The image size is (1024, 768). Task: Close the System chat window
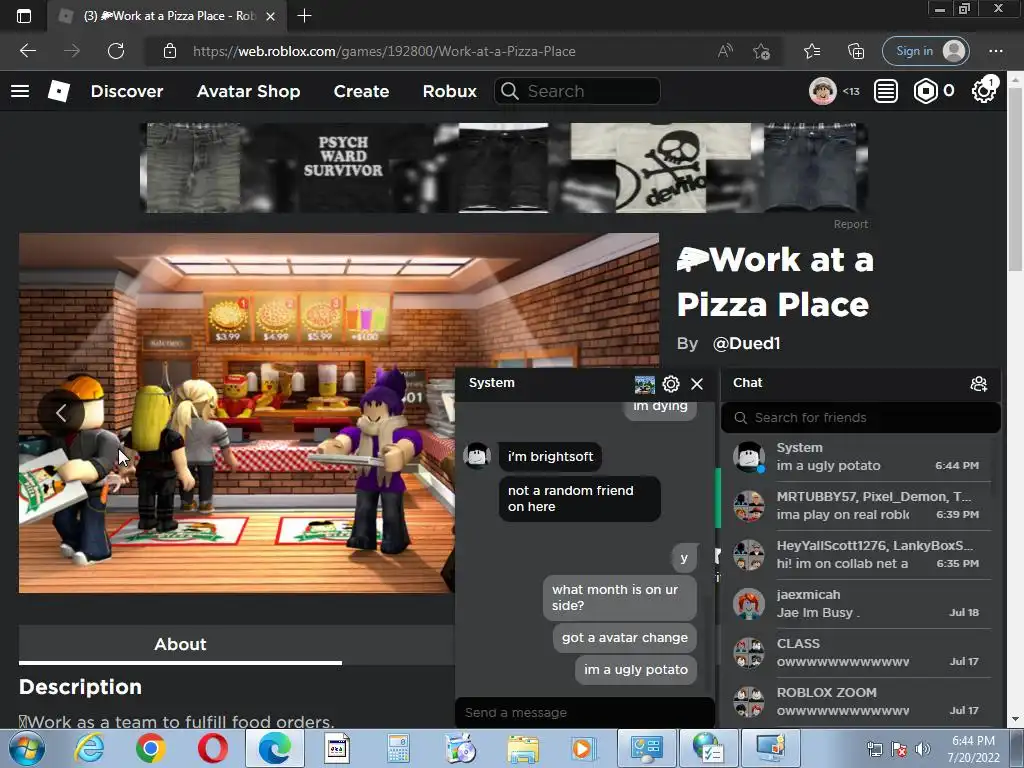click(697, 384)
